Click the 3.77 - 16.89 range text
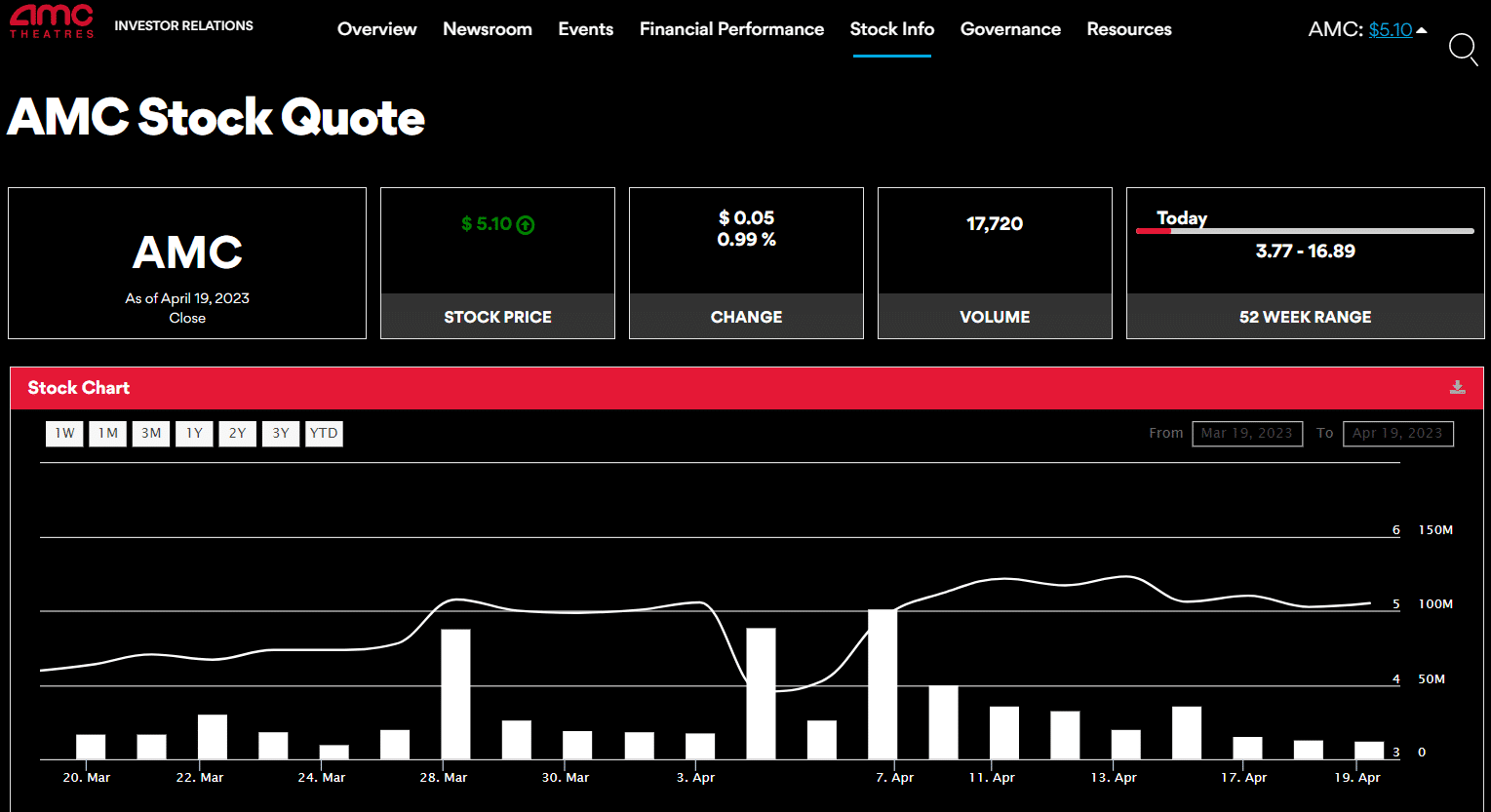Viewport: 1491px width, 812px height. tap(1305, 251)
